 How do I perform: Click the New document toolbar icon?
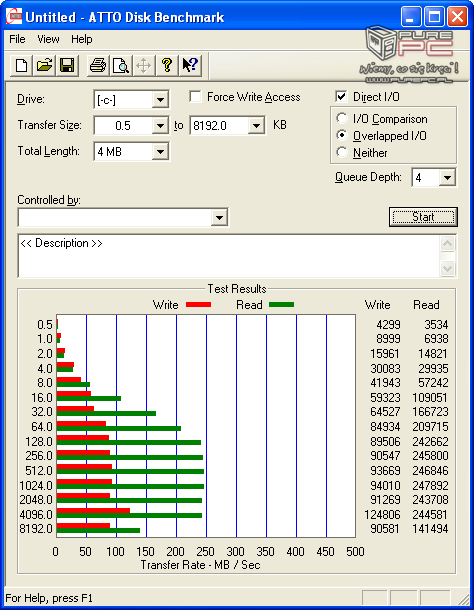pos(21,65)
